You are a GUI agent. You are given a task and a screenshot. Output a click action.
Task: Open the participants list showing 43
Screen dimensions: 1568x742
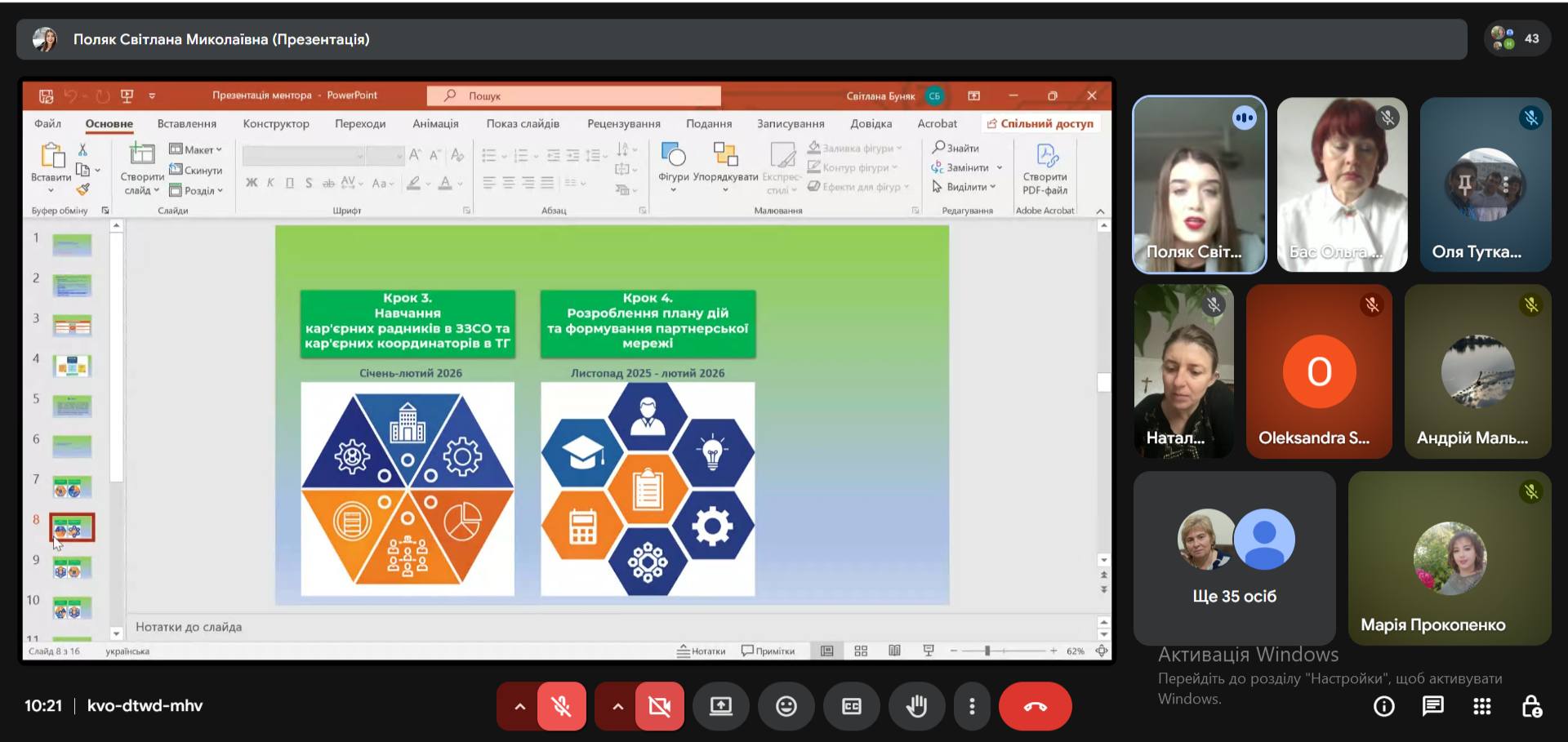click(1517, 38)
